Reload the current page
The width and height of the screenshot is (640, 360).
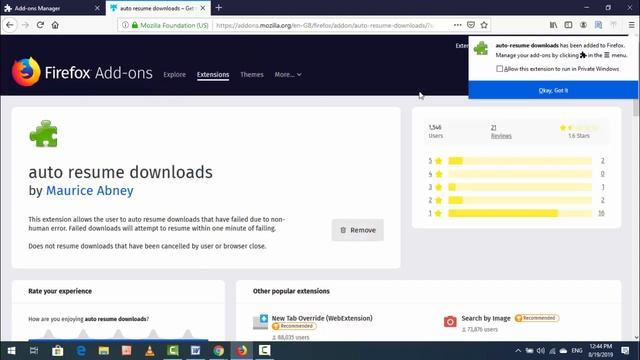tap(40, 25)
